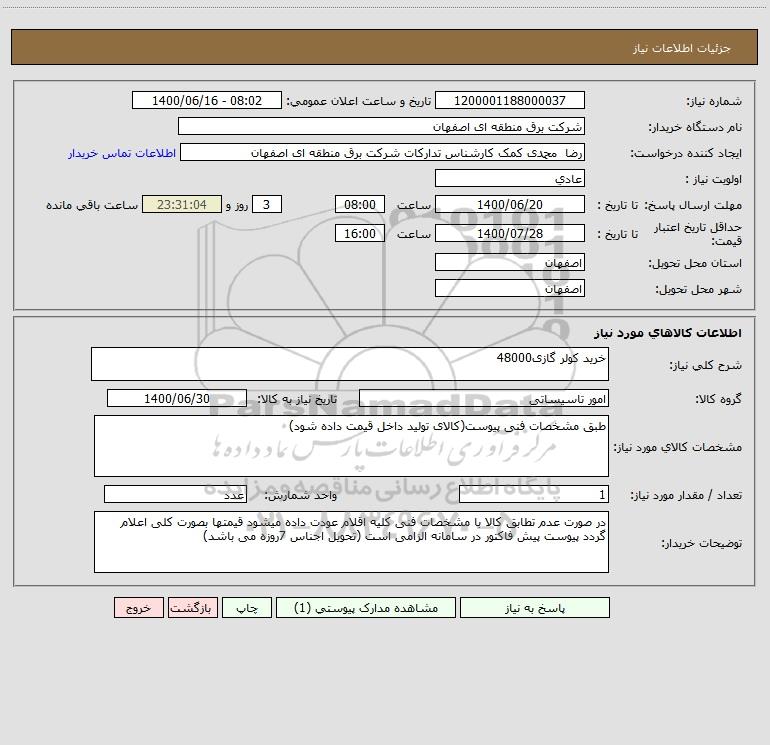Click the پاسخ به نیاز button
This screenshot has height=745, width=770.
pyautogui.click(x=534, y=608)
